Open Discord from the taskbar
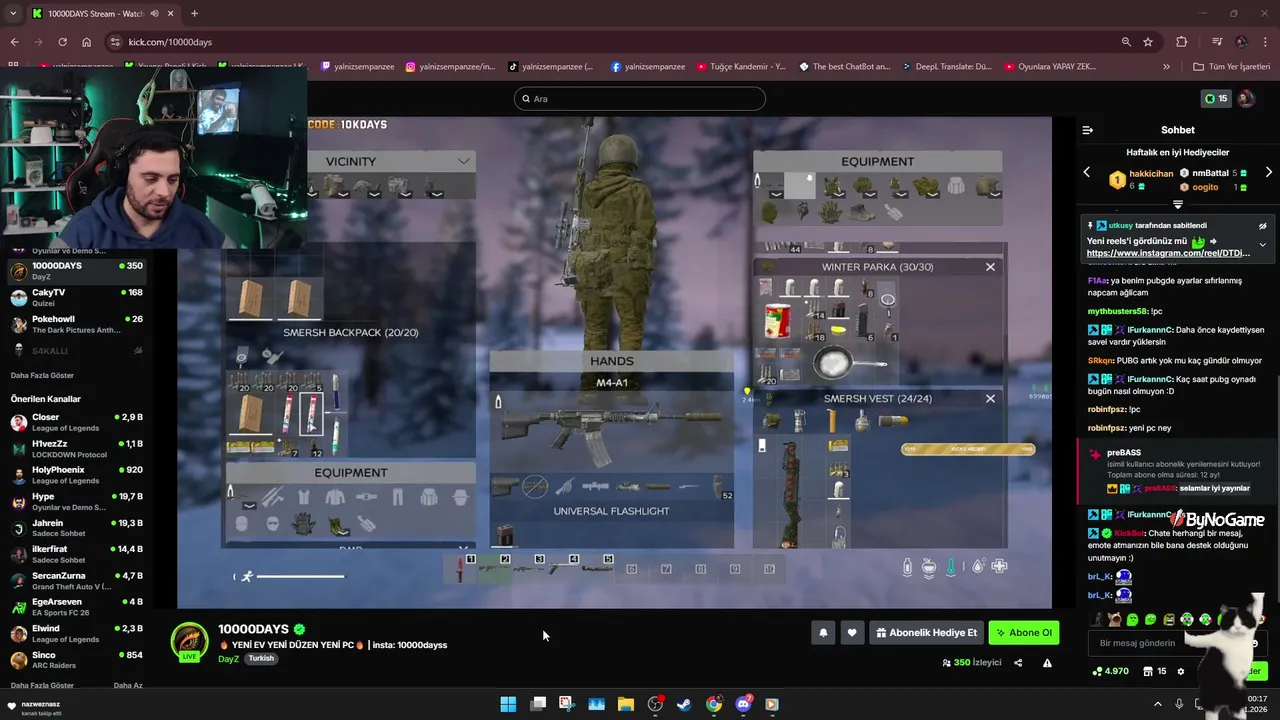The width and height of the screenshot is (1280, 720). click(x=743, y=704)
